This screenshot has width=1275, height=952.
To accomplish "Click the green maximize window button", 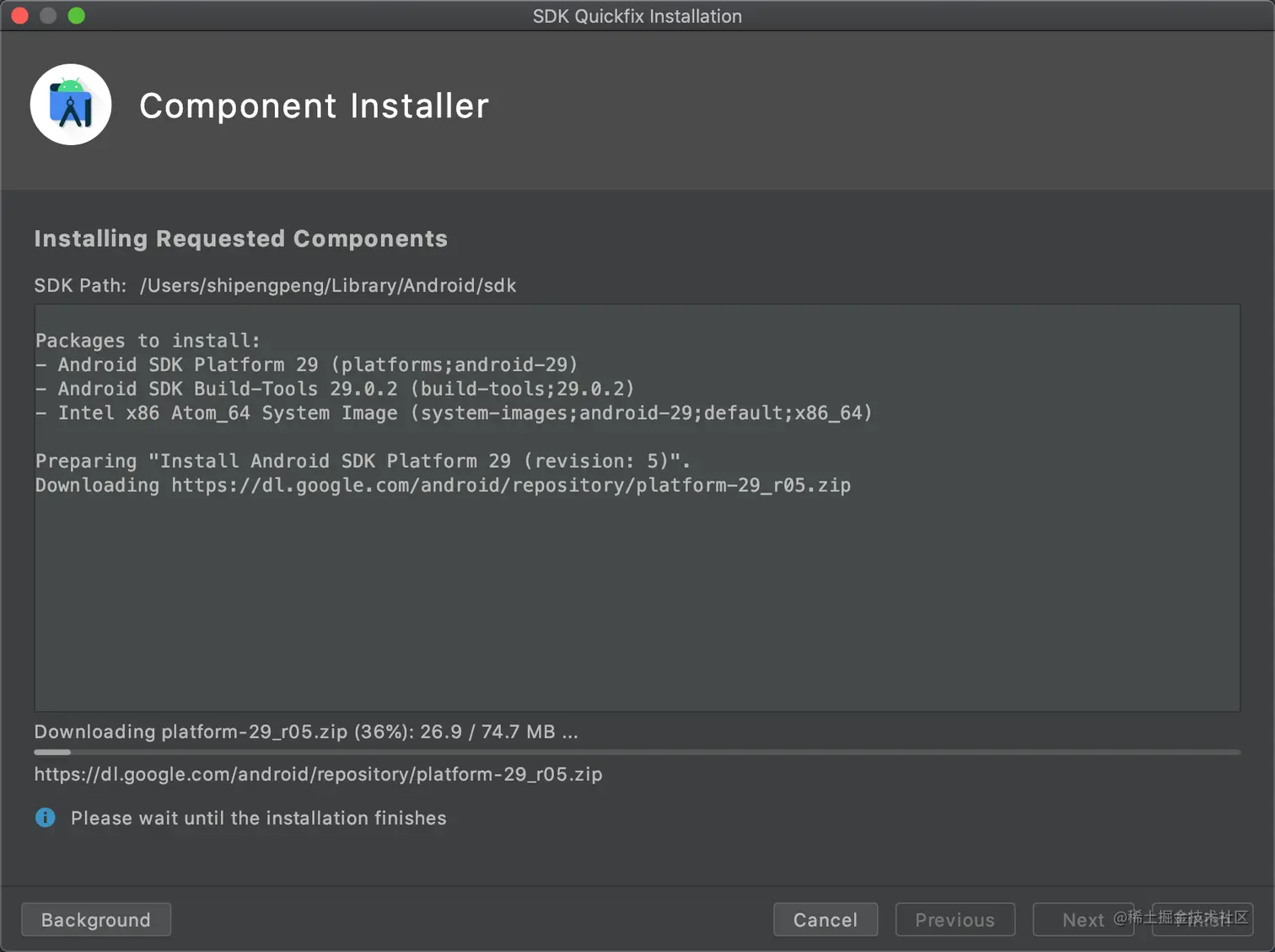I will pyautogui.click(x=77, y=16).
